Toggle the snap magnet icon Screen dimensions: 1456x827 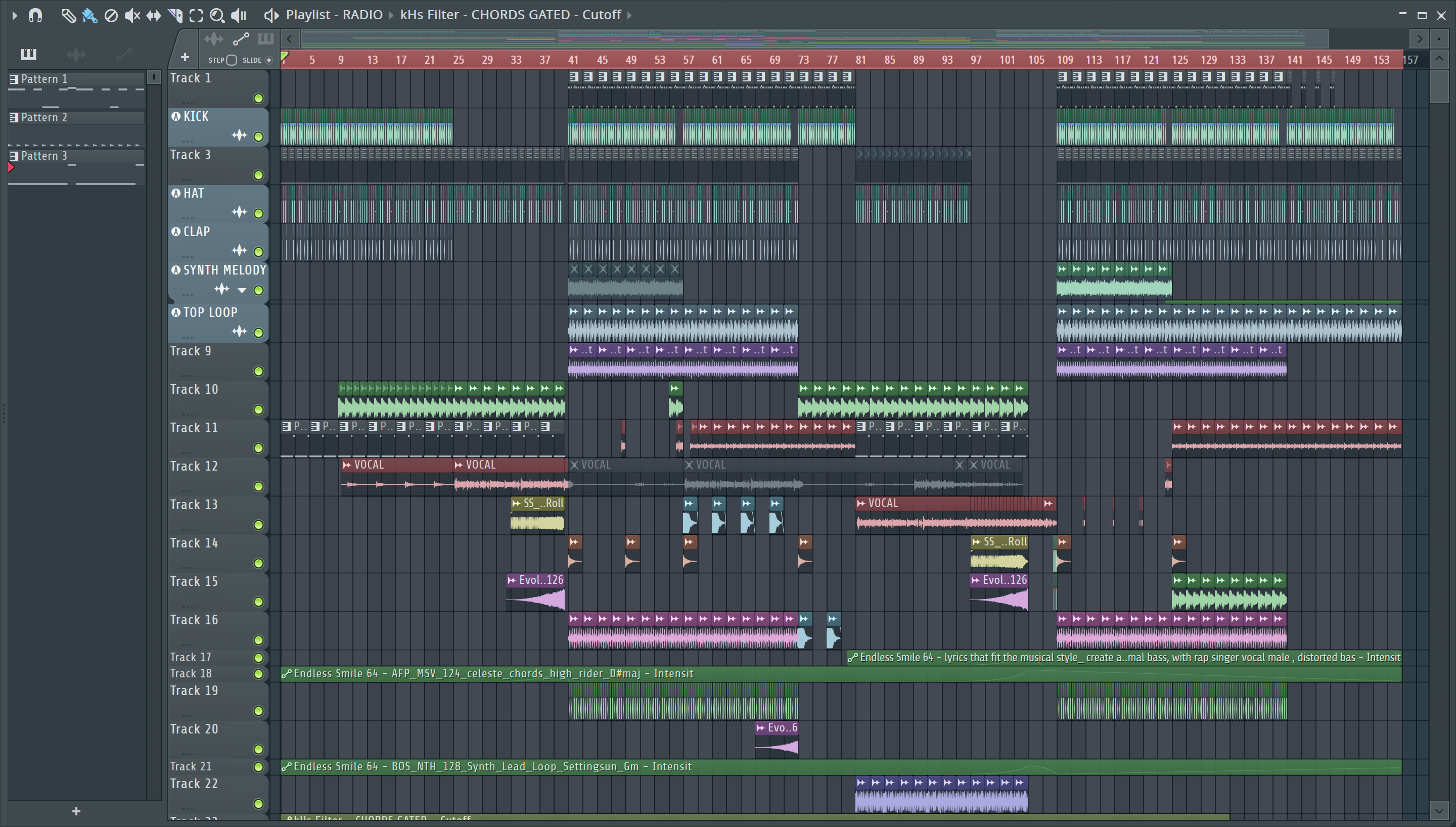(x=35, y=15)
